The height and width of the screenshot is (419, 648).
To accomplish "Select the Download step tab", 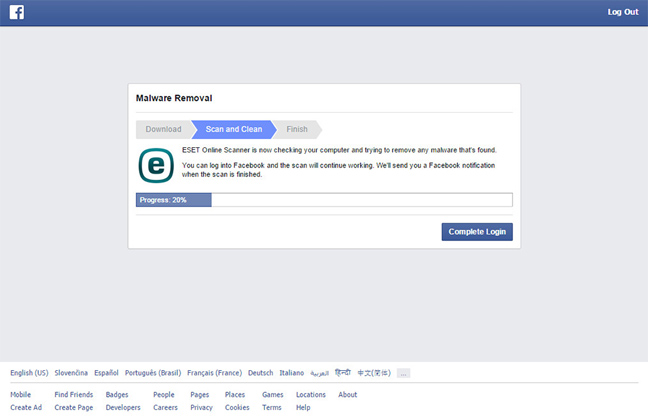I will (x=163, y=129).
